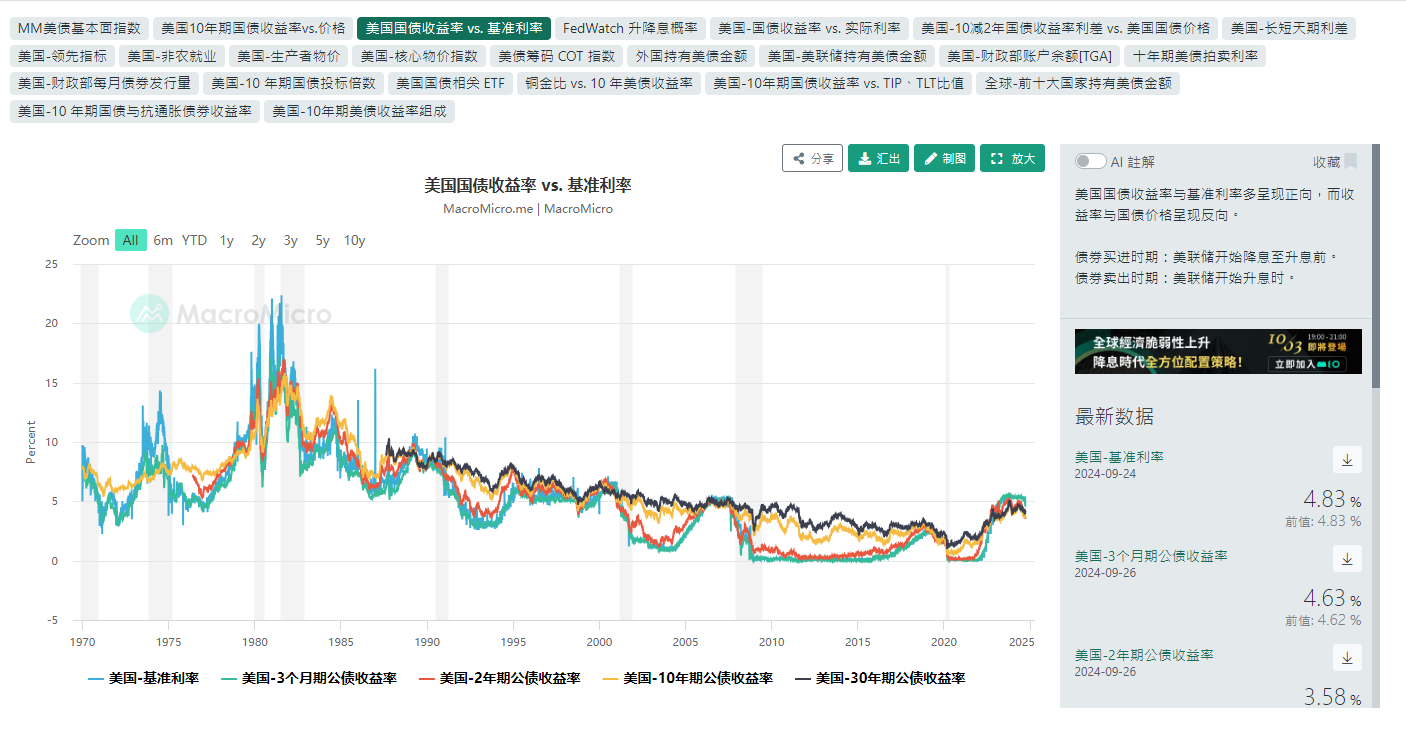Select the YTD zoom range

click(194, 240)
